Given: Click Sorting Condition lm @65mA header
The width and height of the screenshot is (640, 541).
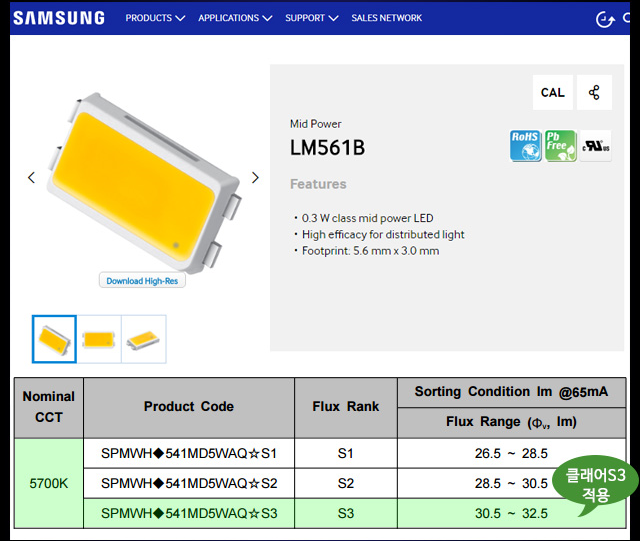Looking at the screenshot, I should pos(511,392).
